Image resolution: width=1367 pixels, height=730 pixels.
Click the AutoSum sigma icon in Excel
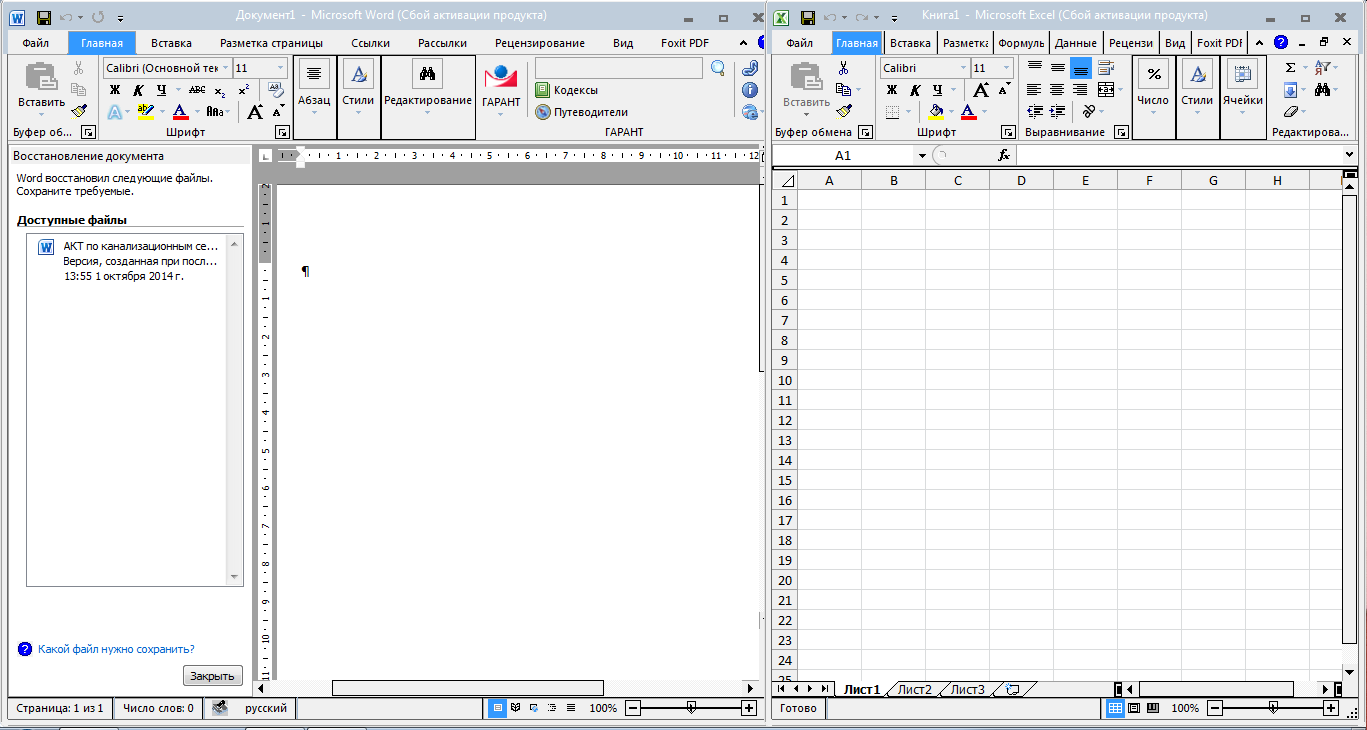pyautogui.click(x=1290, y=68)
